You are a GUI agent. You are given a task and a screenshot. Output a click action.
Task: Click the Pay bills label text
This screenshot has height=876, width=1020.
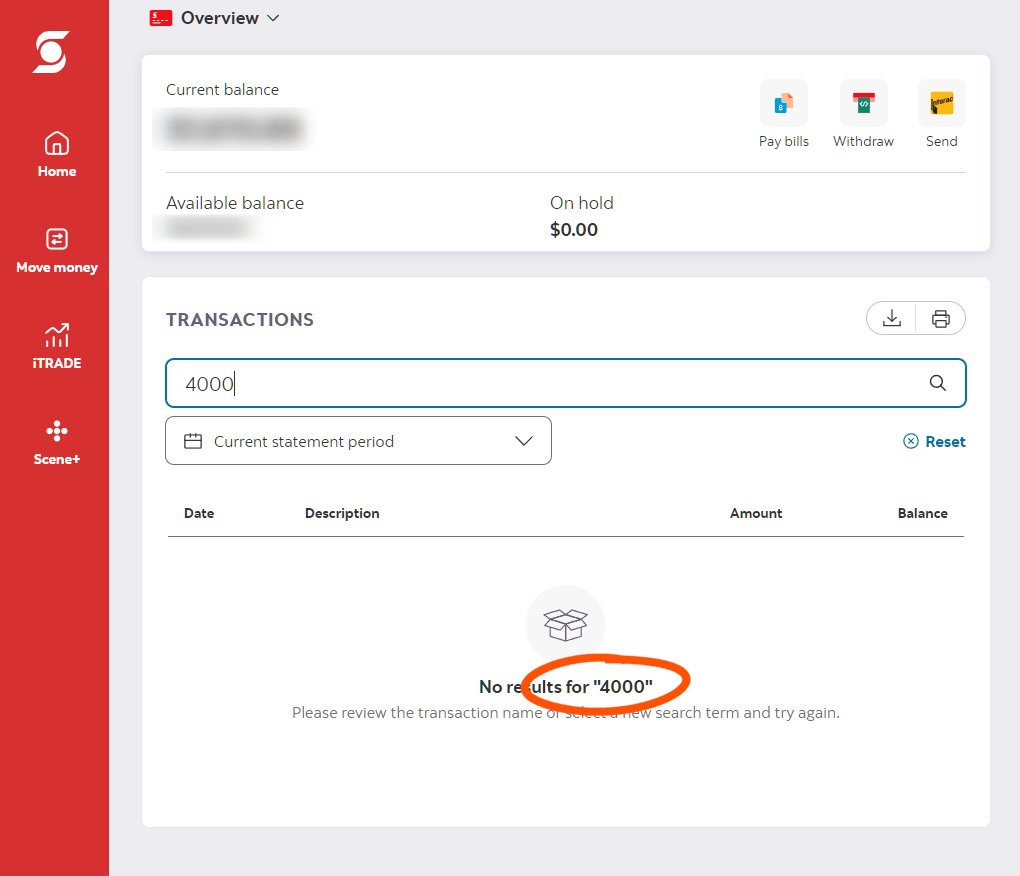(784, 141)
